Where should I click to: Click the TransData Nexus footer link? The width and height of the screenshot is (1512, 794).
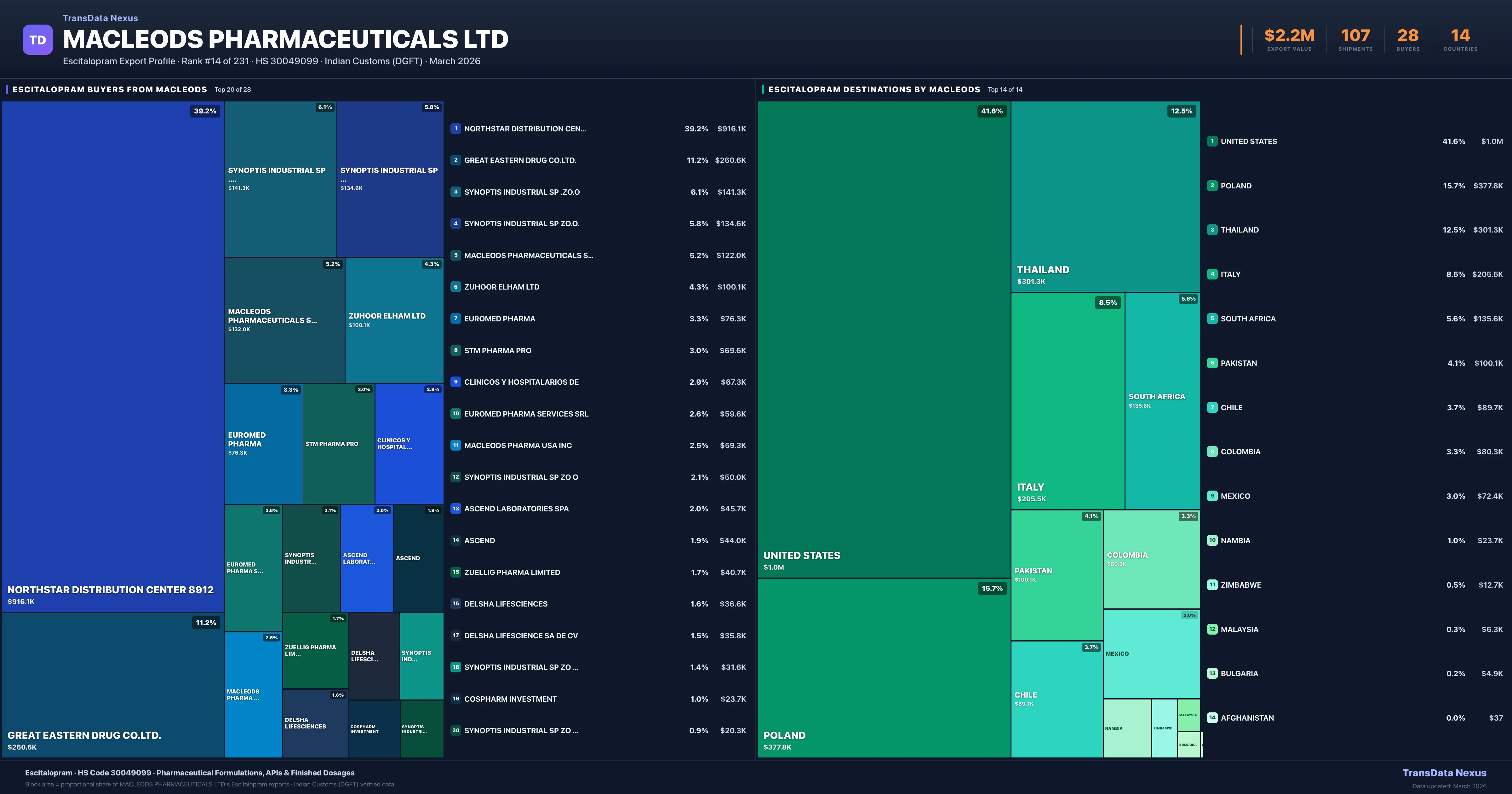(x=1444, y=773)
